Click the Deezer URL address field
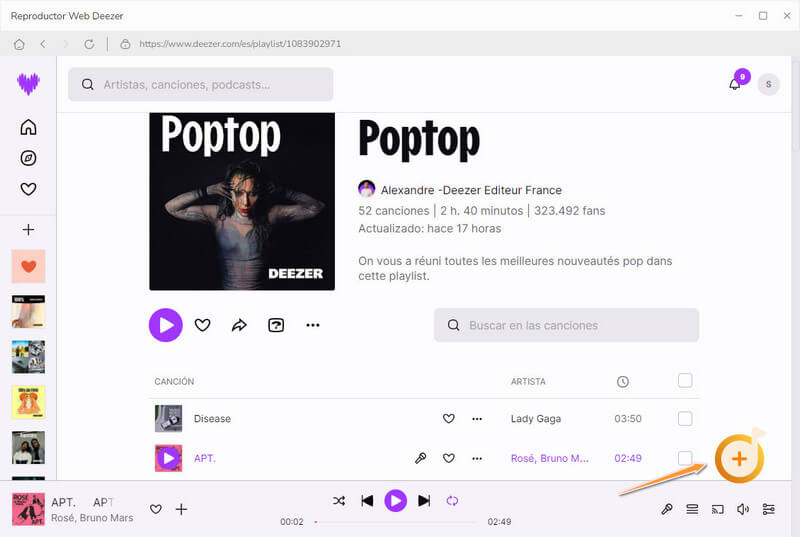The width and height of the screenshot is (800, 537). click(x=240, y=44)
